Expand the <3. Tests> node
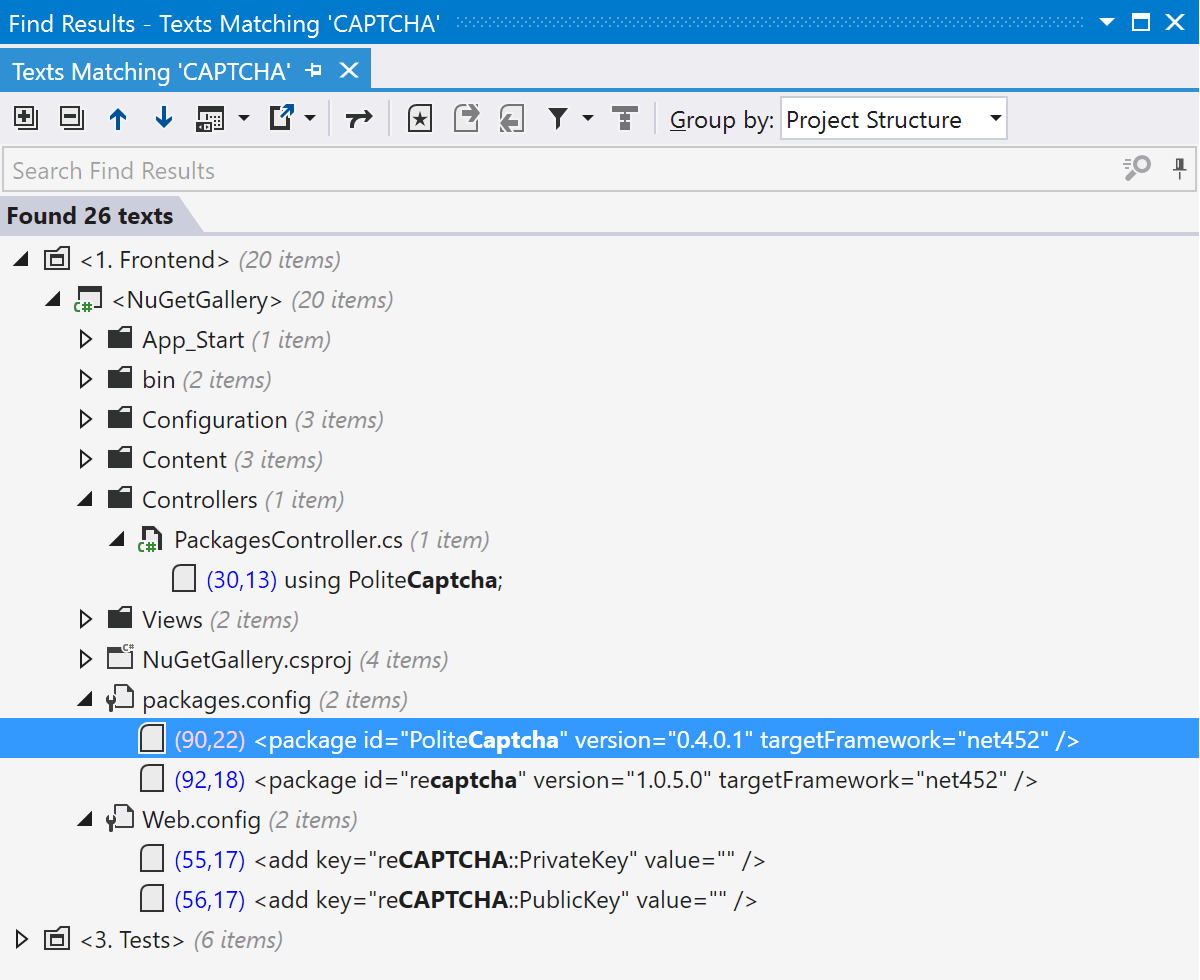The image size is (1200, 980). coord(22,940)
